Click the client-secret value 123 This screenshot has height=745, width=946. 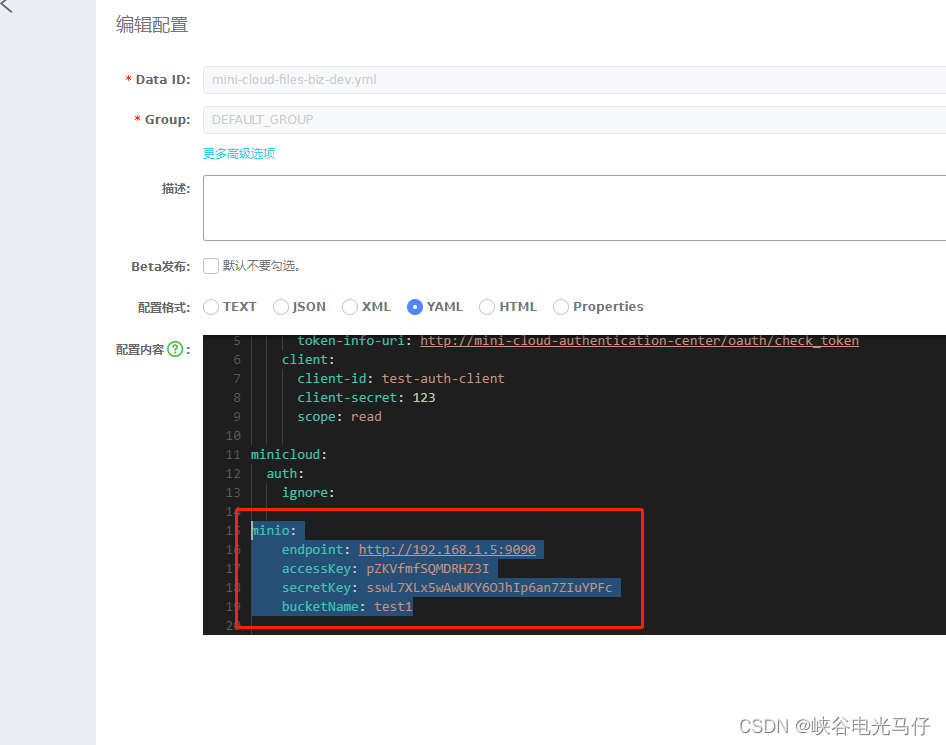(x=424, y=398)
